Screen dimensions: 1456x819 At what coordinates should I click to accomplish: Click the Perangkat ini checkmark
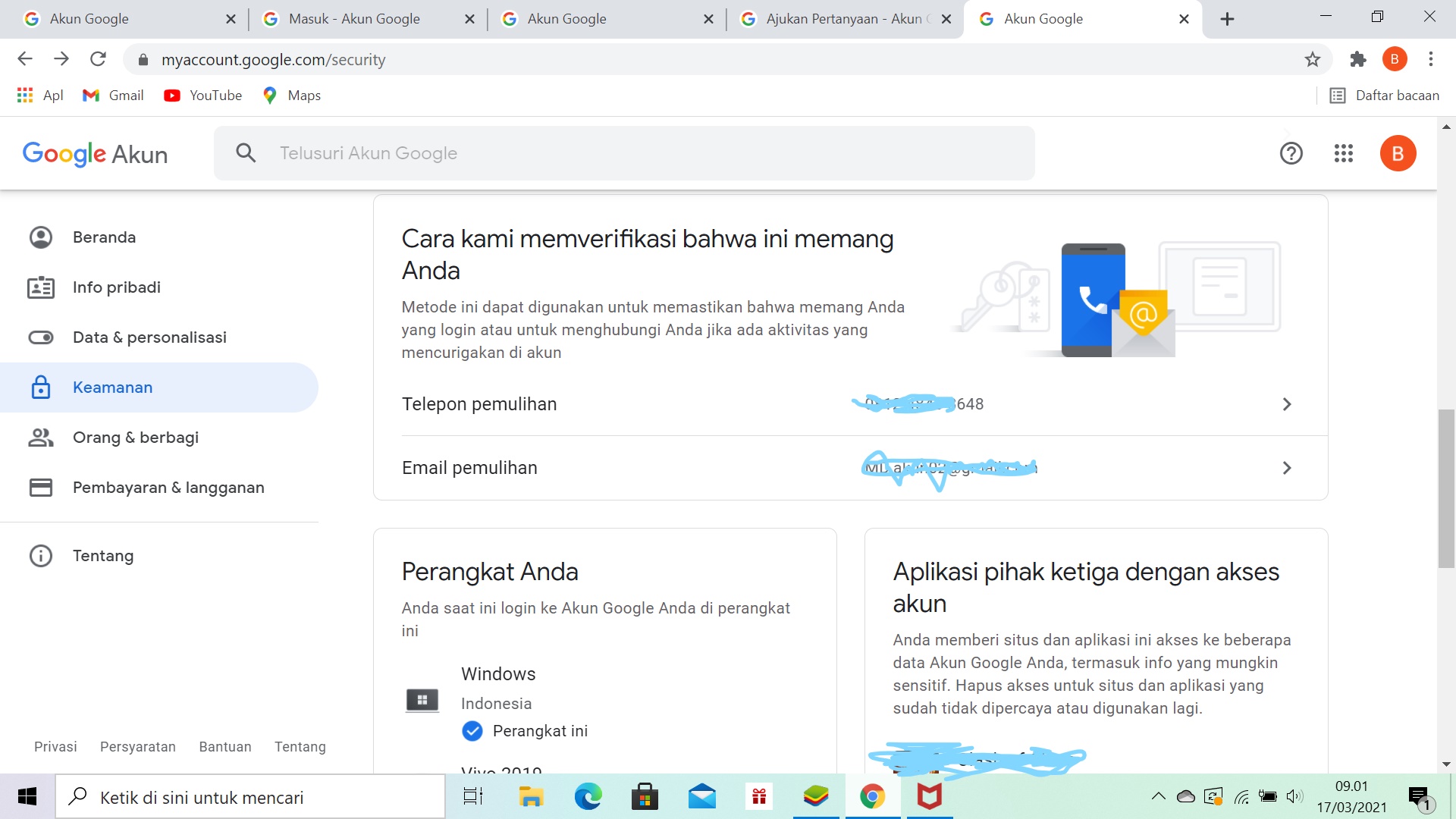click(x=472, y=731)
